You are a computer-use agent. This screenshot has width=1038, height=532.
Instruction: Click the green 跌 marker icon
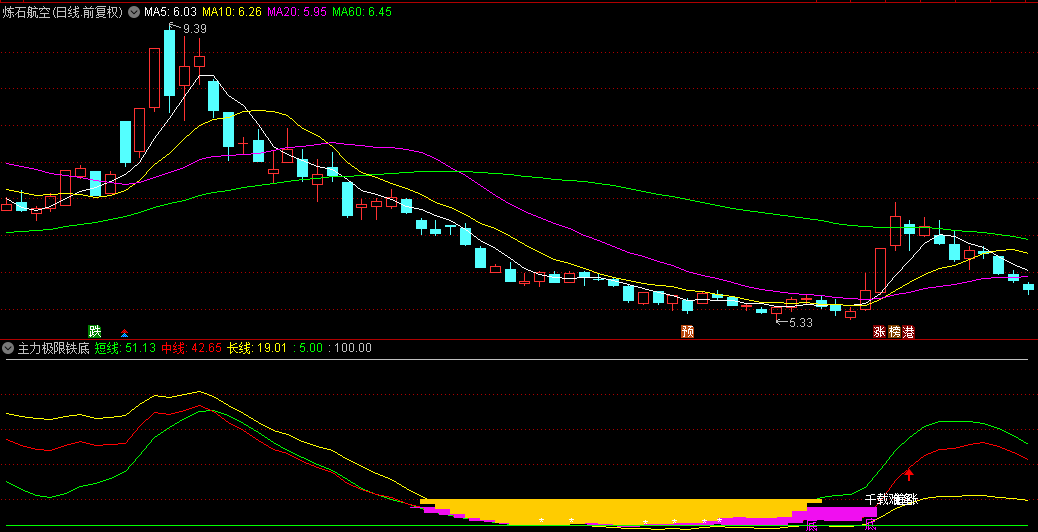pos(95,332)
